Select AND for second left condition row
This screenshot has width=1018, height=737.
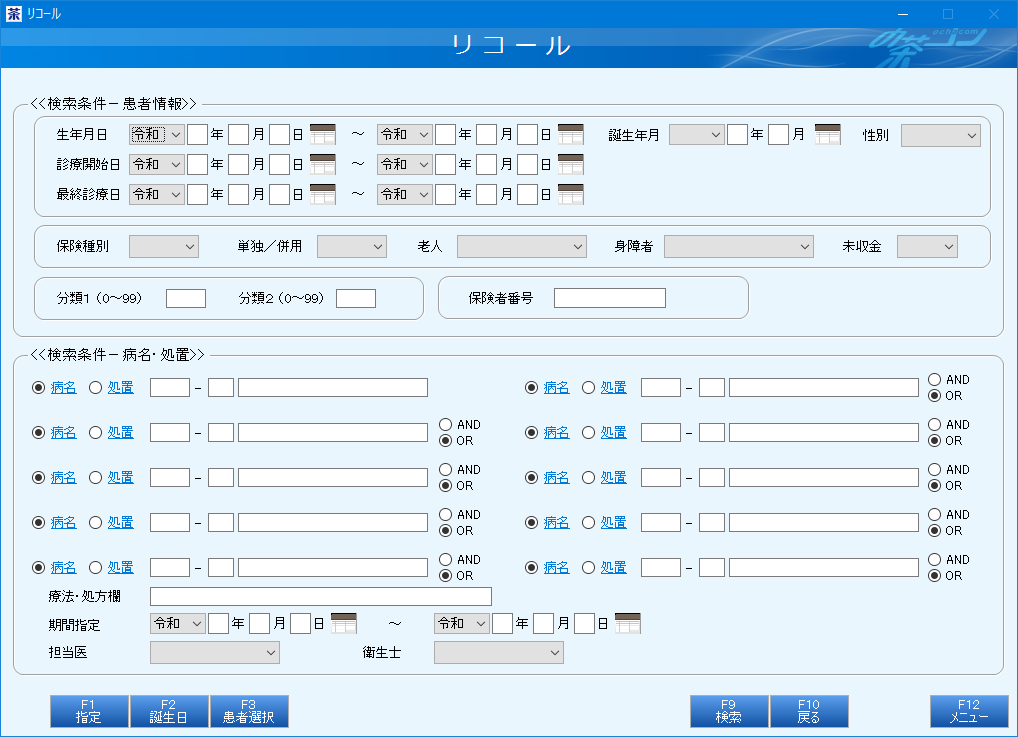coord(445,425)
